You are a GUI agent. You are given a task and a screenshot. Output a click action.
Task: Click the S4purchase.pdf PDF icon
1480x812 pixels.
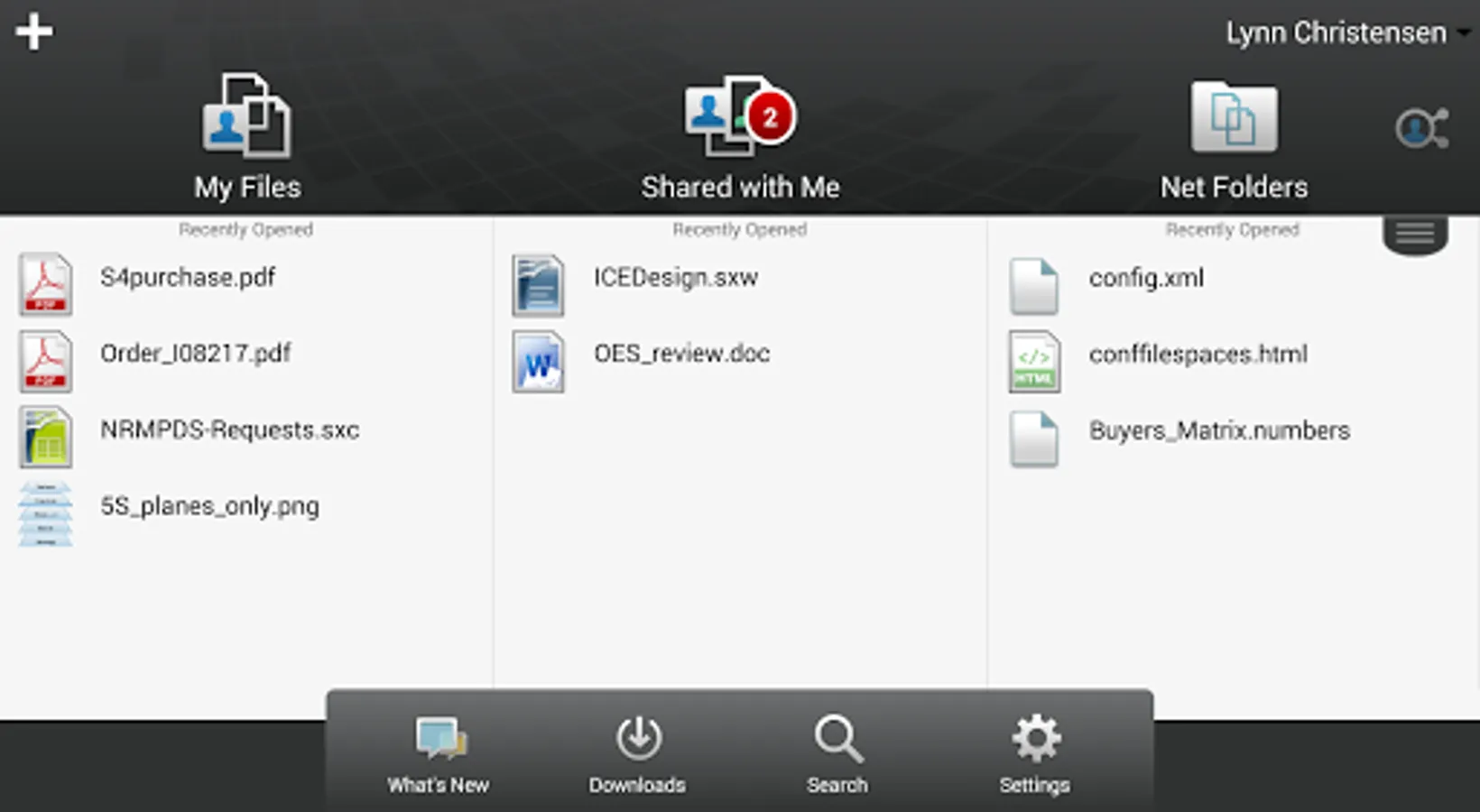point(45,284)
